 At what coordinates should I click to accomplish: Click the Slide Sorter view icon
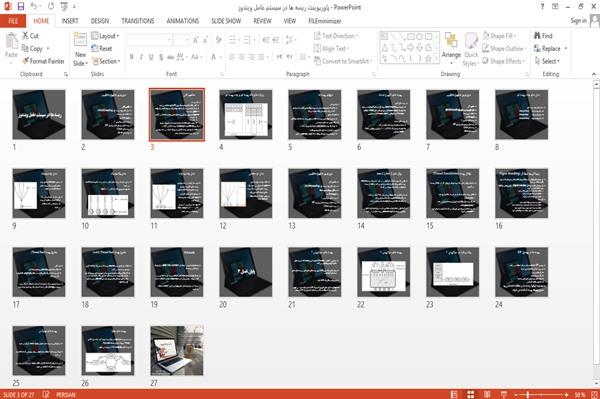tap(471, 394)
